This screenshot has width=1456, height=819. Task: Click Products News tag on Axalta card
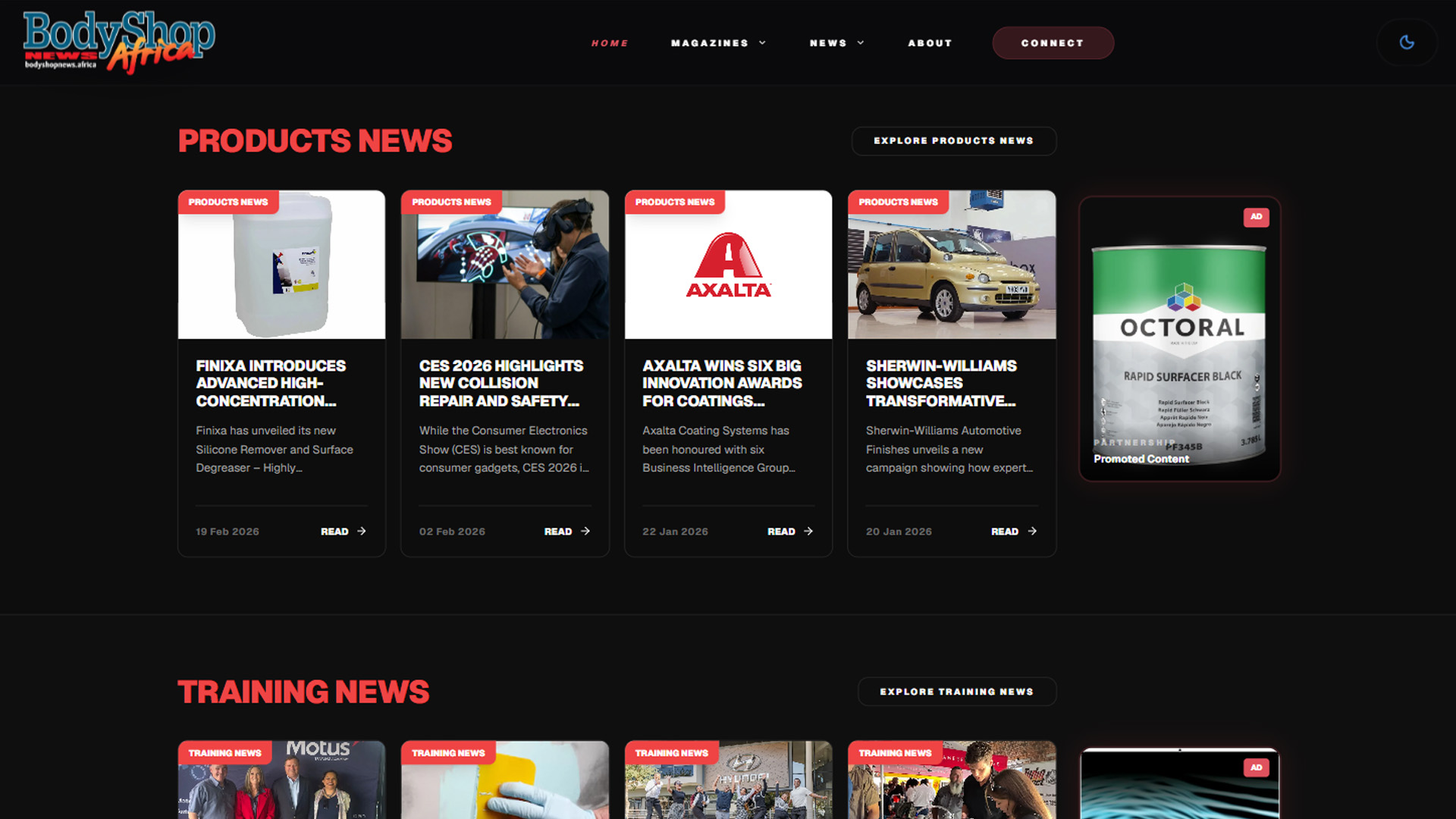point(675,202)
